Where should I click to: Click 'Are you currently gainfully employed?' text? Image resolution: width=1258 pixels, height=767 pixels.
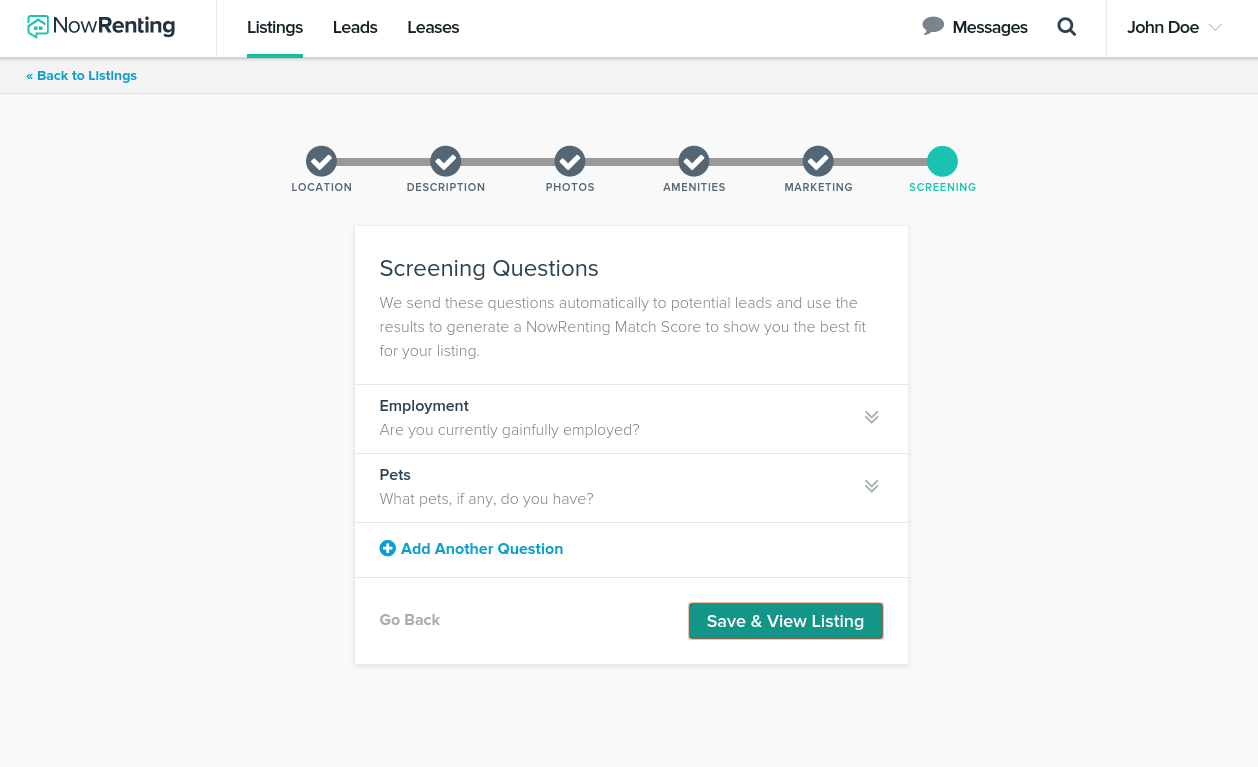coord(509,430)
